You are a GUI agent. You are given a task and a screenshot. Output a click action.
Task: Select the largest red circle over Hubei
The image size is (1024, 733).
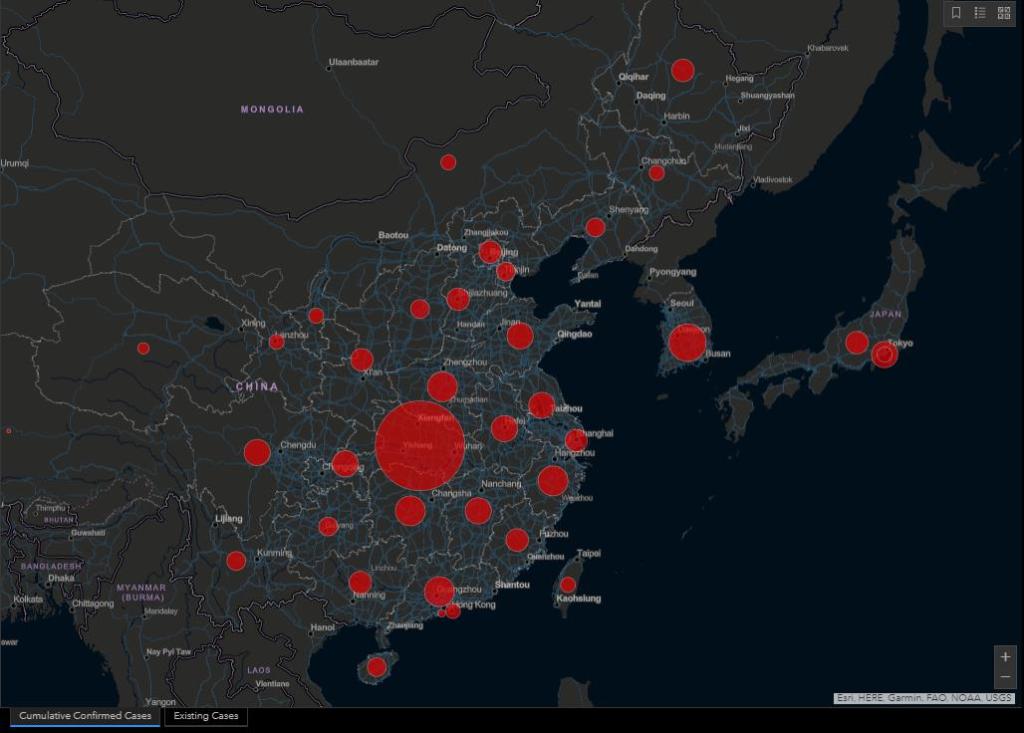pos(420,446)
